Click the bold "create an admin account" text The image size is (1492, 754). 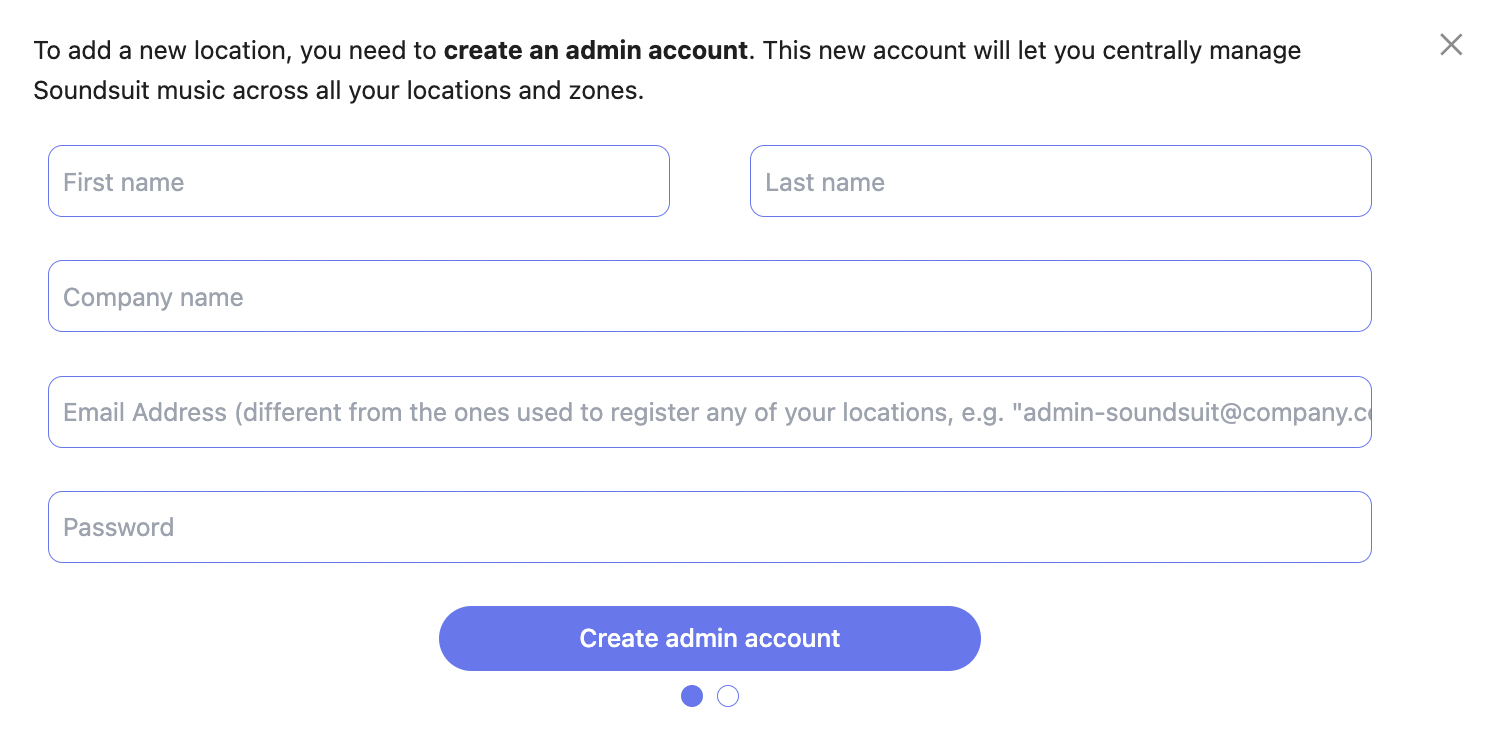point(595,50)
